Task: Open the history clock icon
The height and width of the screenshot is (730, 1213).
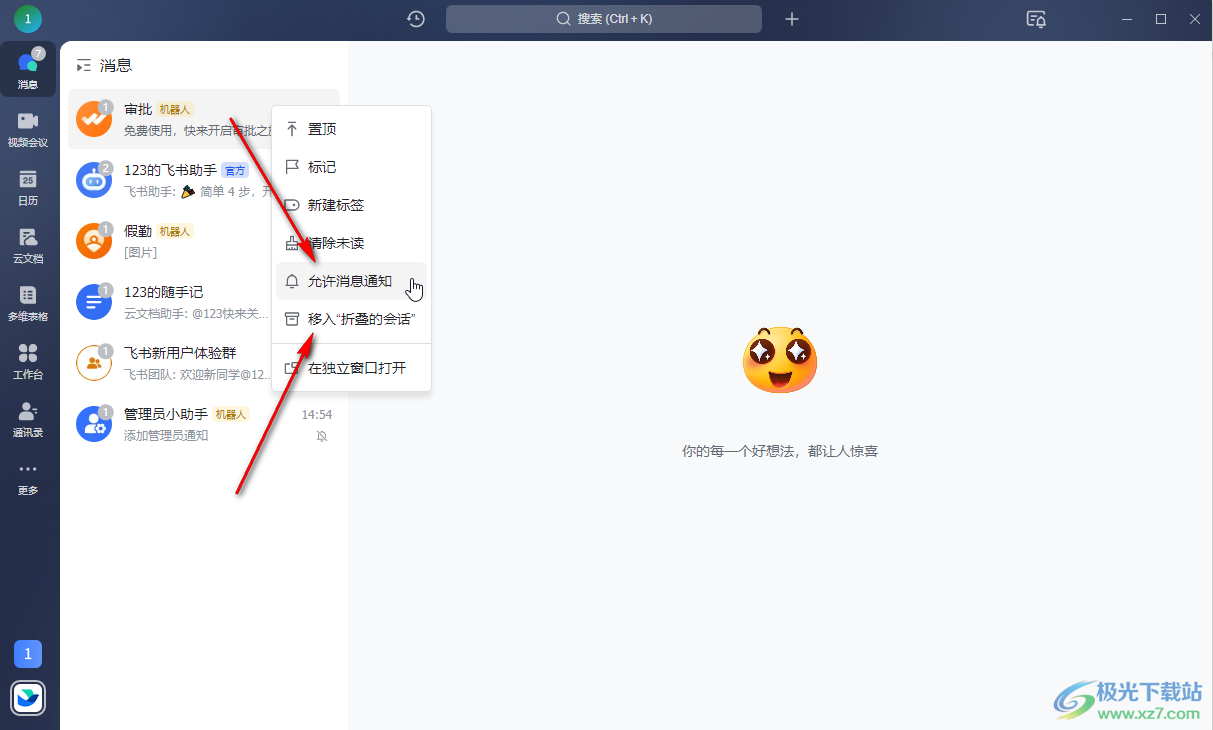Action: [416, 18]
